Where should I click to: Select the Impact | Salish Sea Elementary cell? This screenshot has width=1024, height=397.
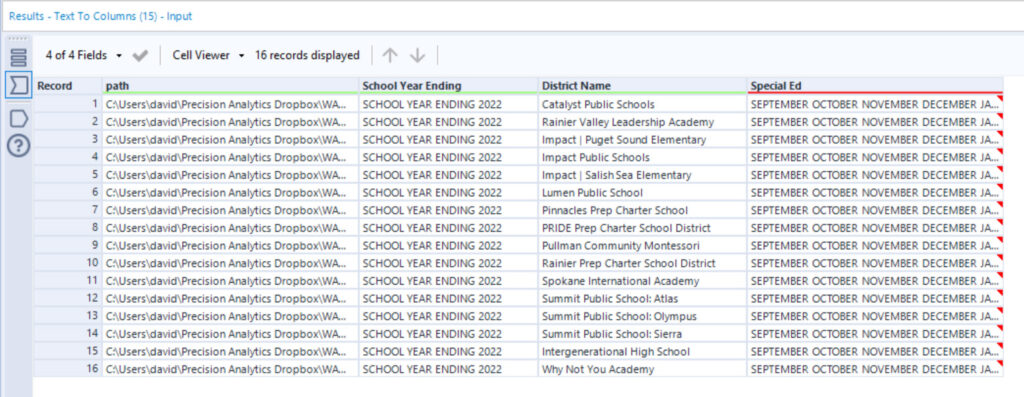click(x=643, y=175)
